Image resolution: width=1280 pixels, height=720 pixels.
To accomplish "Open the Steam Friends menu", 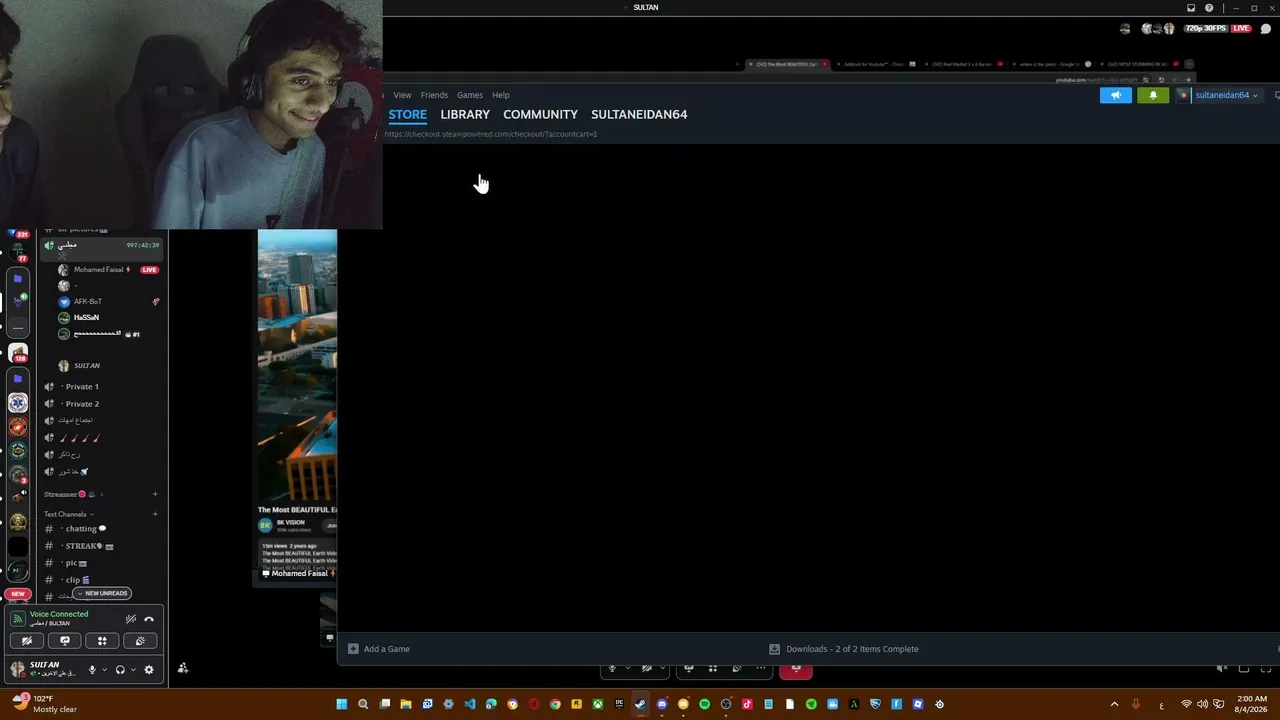I will tap(434, 95).
